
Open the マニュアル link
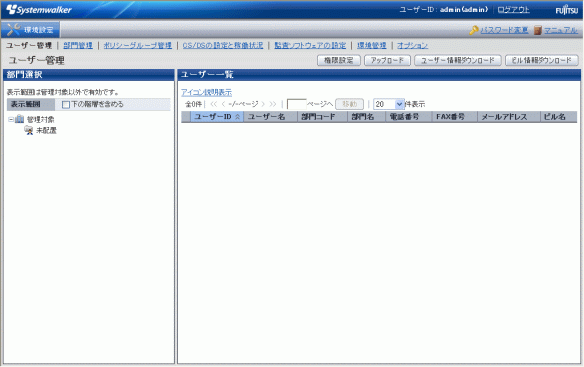561,30
